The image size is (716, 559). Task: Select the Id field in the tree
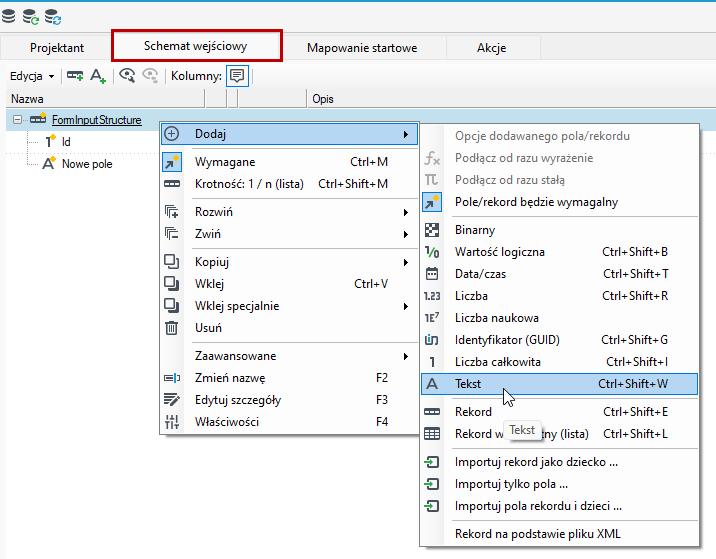66,142
